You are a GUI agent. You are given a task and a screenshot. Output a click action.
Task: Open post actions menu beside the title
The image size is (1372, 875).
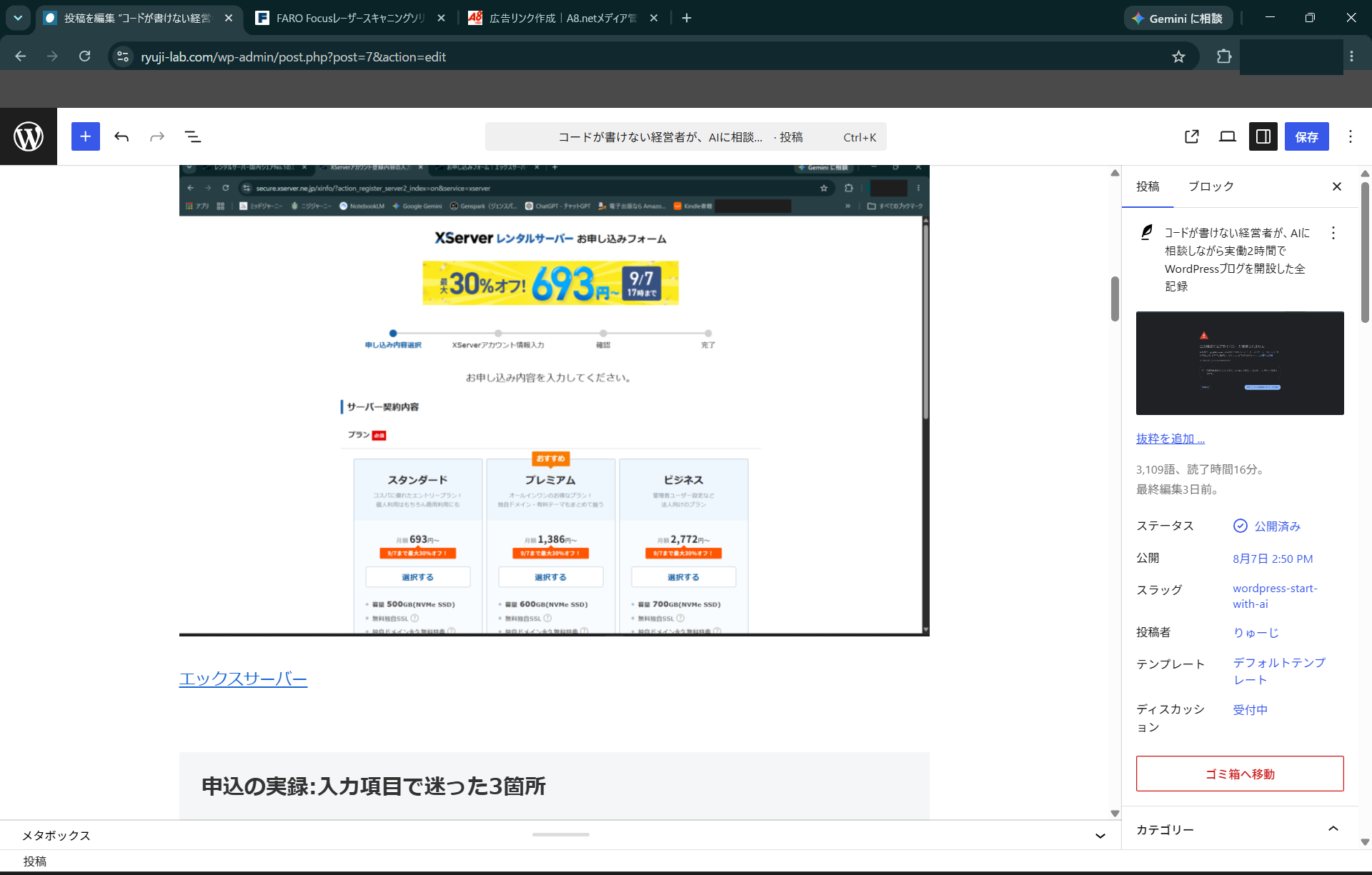tap(1333, 233)
